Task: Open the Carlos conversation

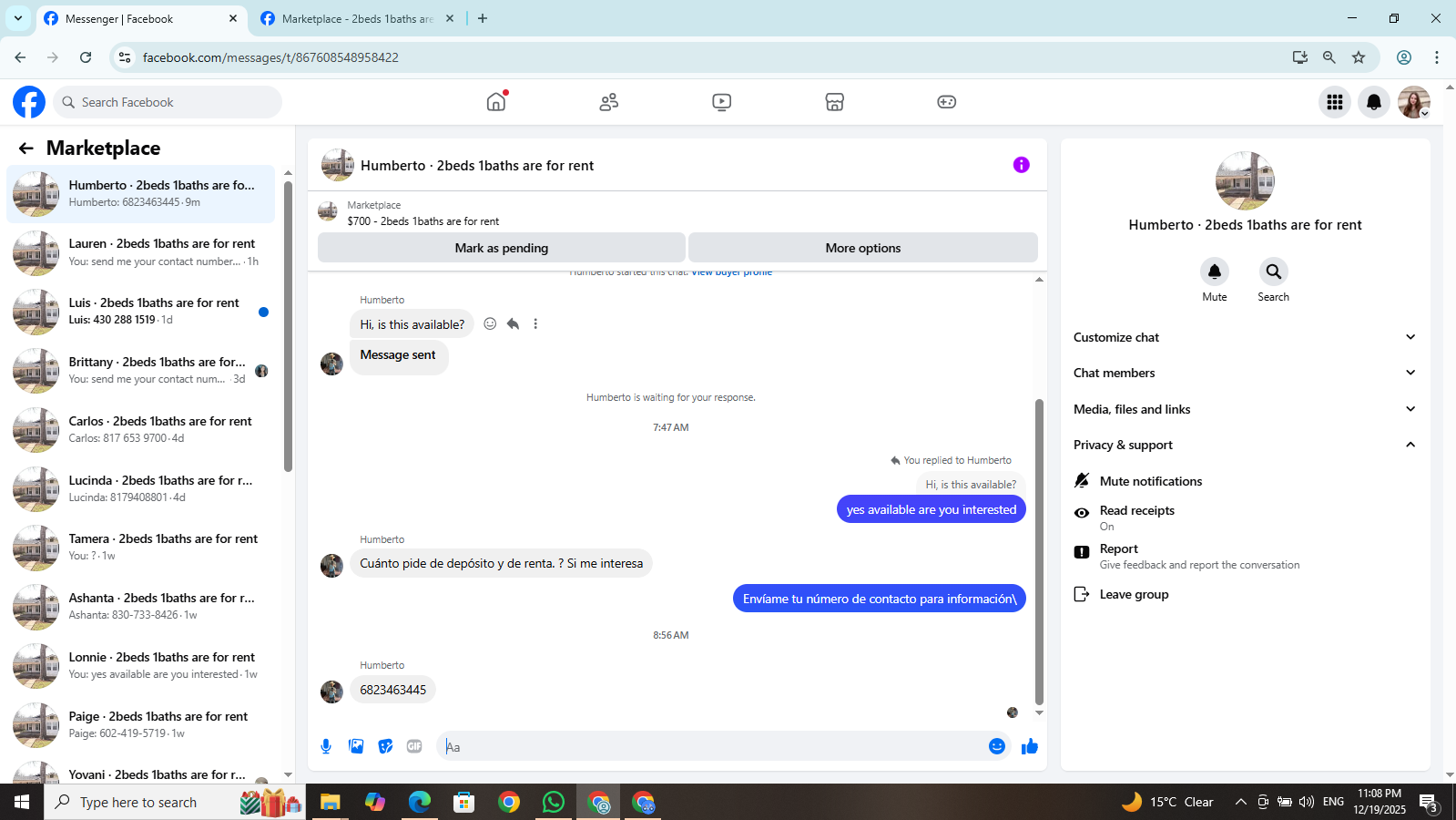Action: click(140, 430)
